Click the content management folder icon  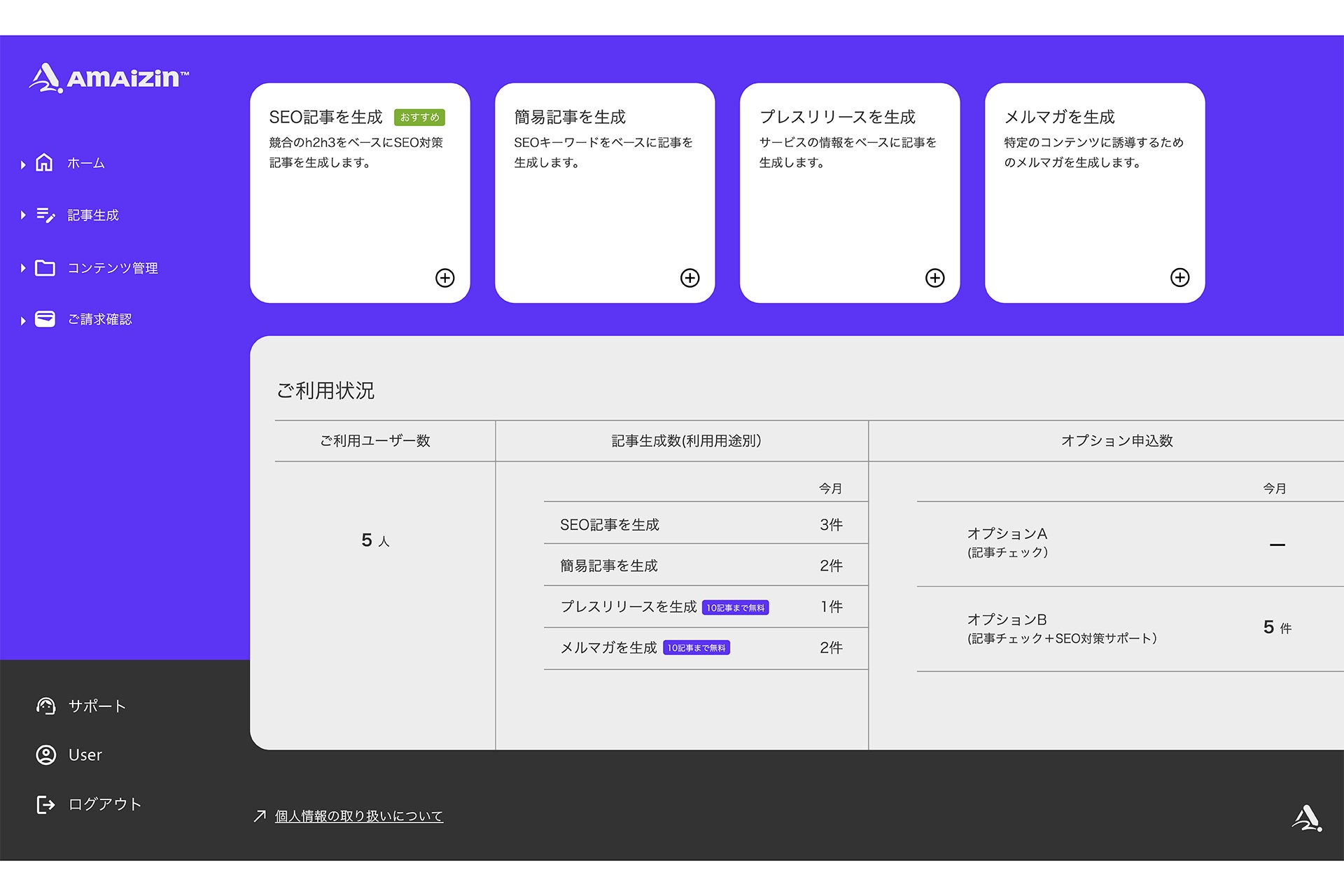click(x=45, y=268)
